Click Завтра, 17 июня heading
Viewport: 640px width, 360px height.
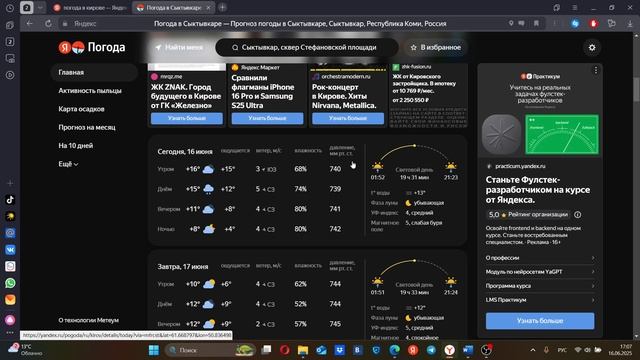(183, 267)
